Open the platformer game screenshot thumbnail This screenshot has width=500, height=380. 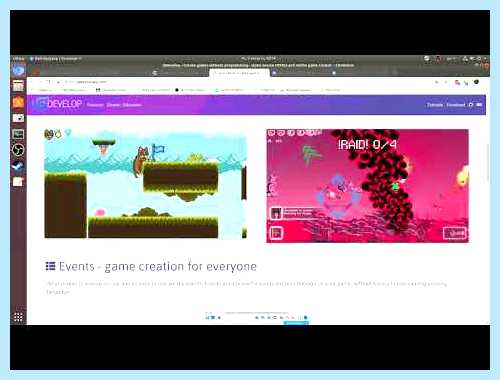coord(145,185)
